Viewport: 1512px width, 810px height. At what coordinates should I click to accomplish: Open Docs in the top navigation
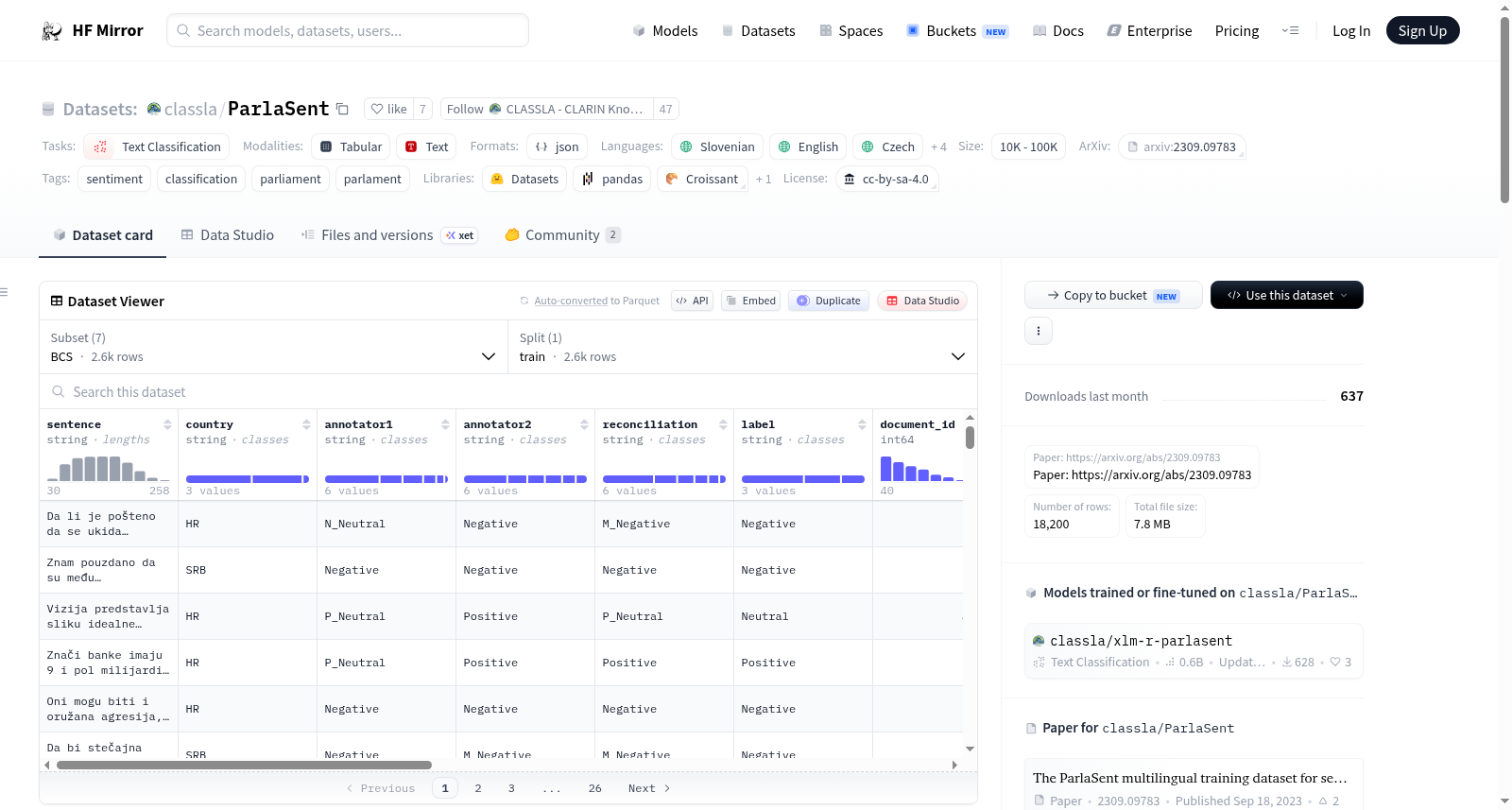[x=1058, y=31]
